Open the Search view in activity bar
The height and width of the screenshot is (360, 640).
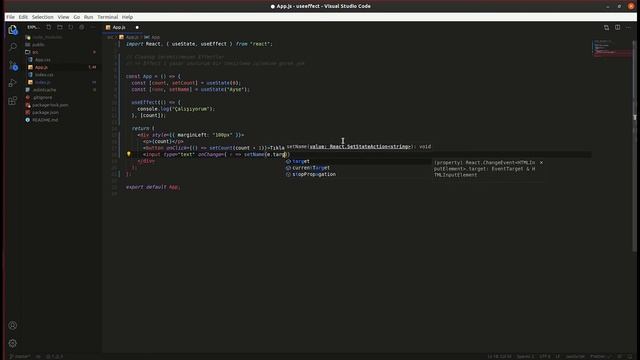coord(13,47)
